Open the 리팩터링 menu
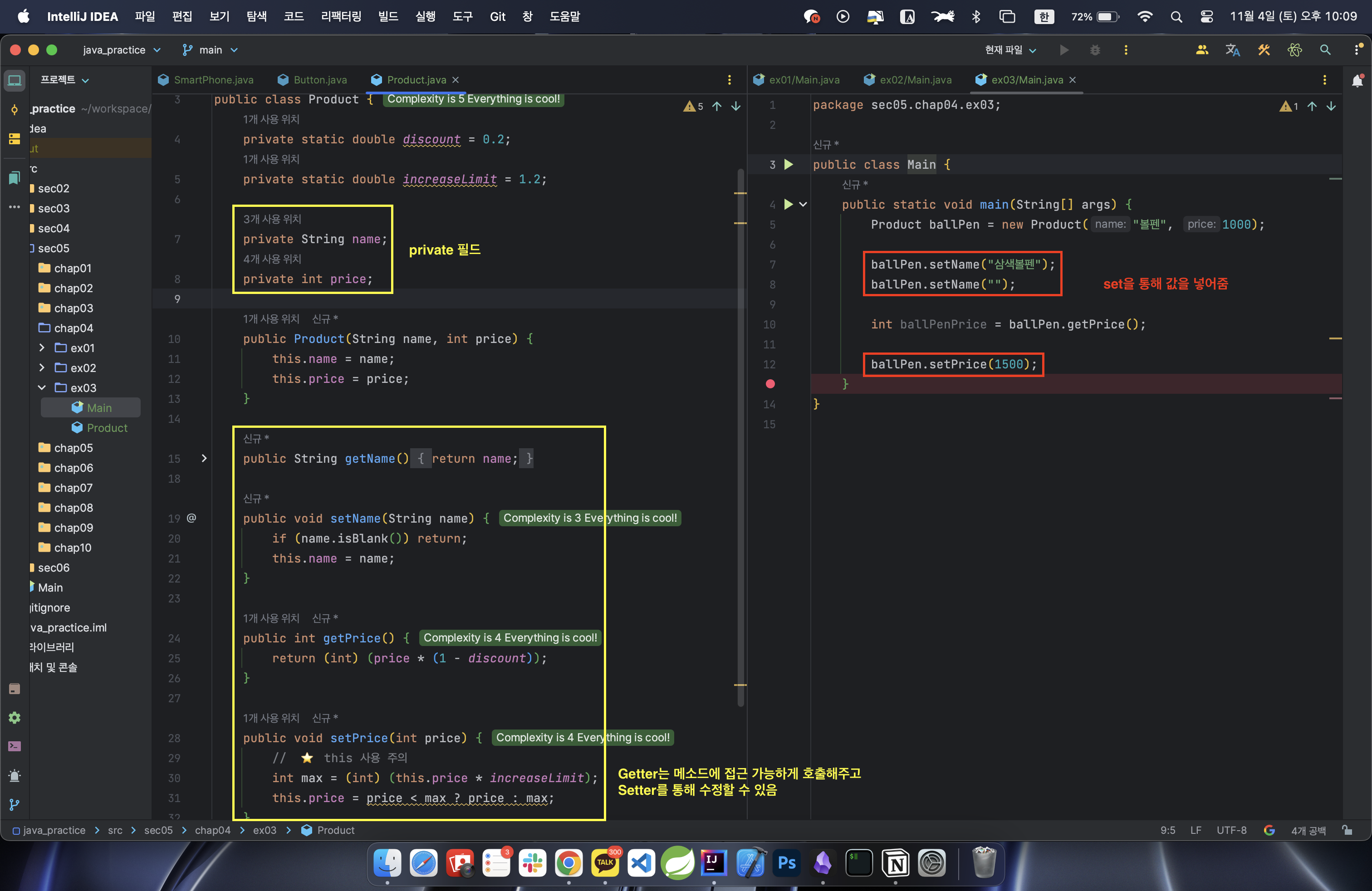The image size is (1372, 891). pos(341,16)
